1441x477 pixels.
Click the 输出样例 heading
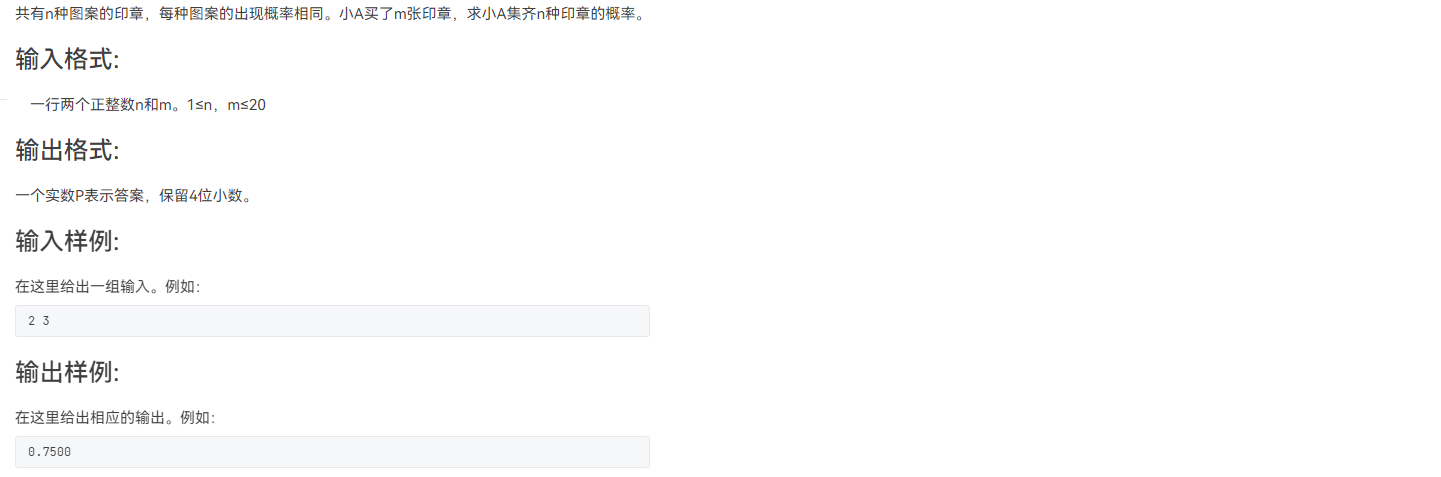point(67,373)
